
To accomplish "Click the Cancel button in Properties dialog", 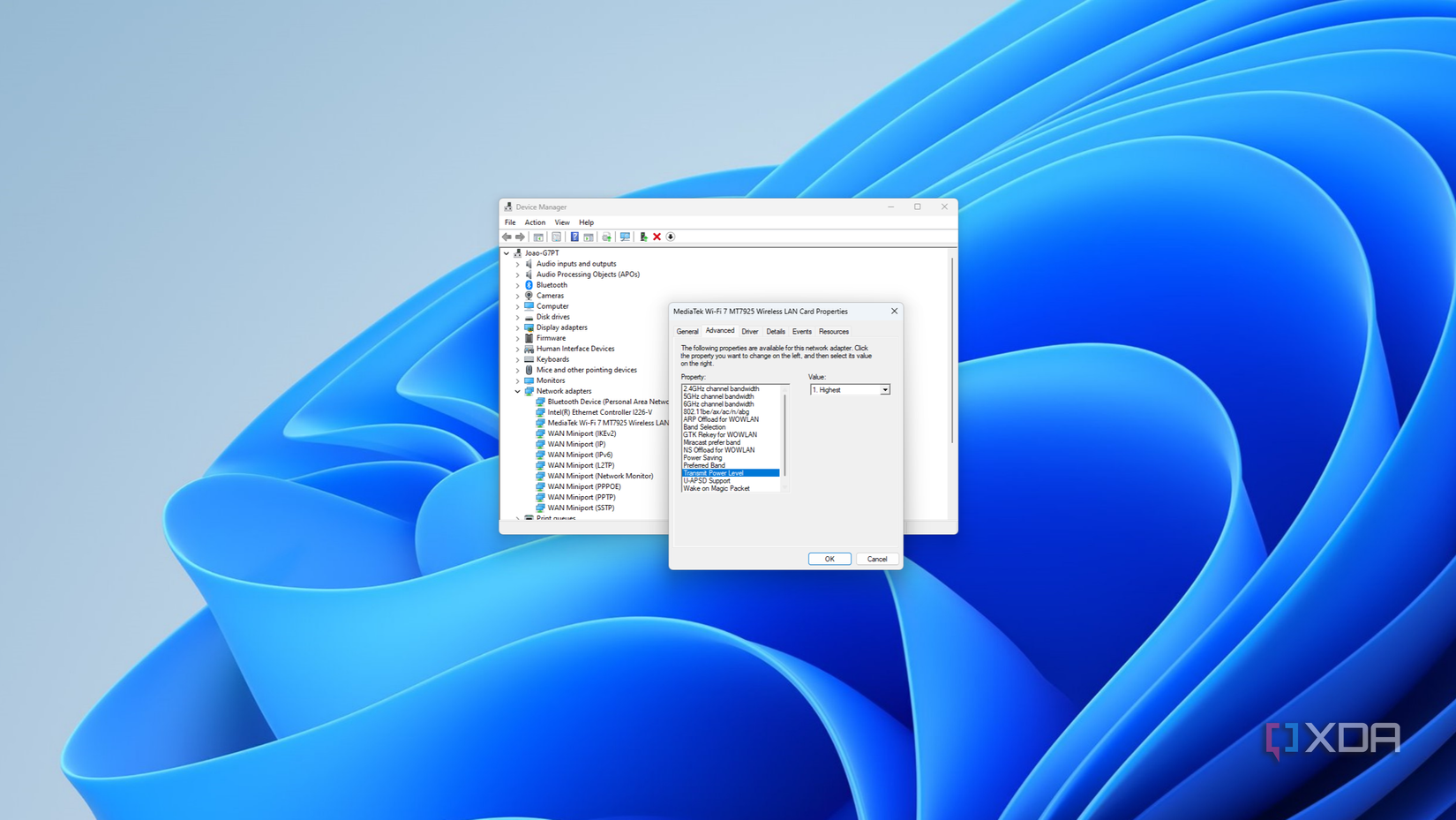I will (x=877, y=559).
